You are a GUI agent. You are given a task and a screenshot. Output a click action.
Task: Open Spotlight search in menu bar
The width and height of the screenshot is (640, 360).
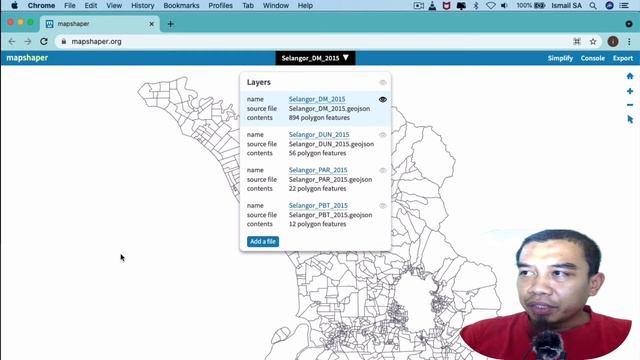[593, 6]
